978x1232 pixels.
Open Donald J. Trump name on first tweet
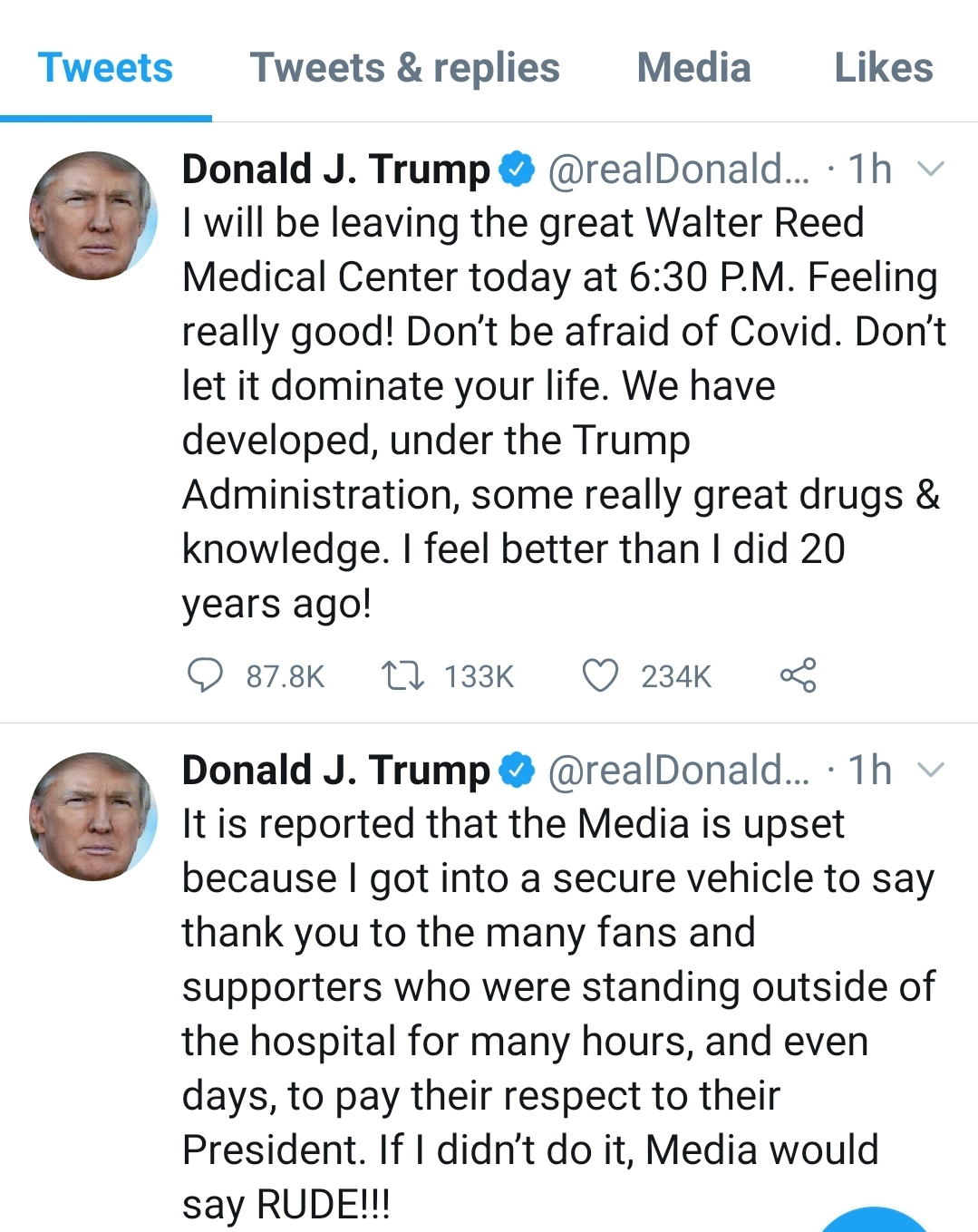(335, 170)
